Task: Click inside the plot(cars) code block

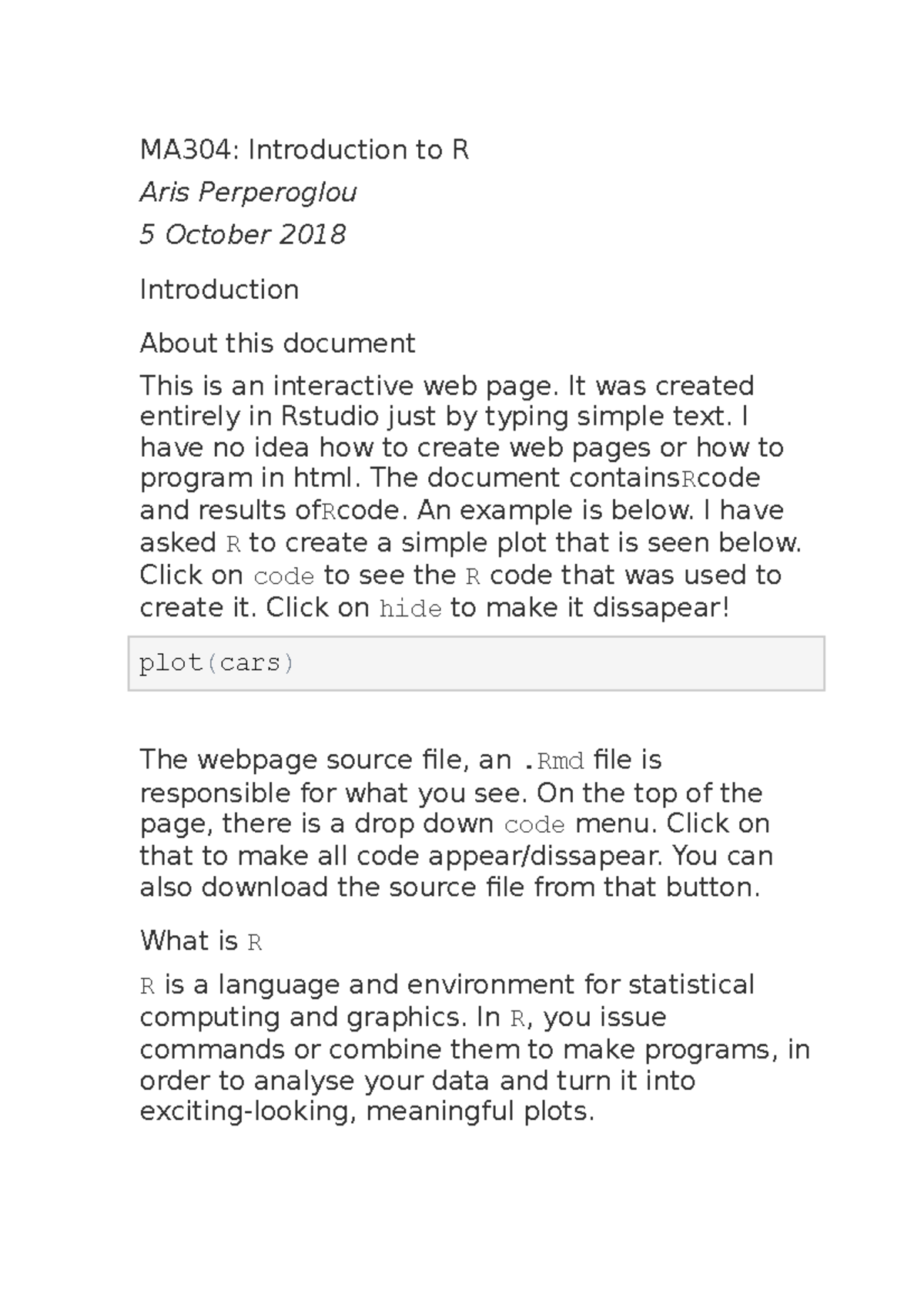Action: tap(476, 663)
